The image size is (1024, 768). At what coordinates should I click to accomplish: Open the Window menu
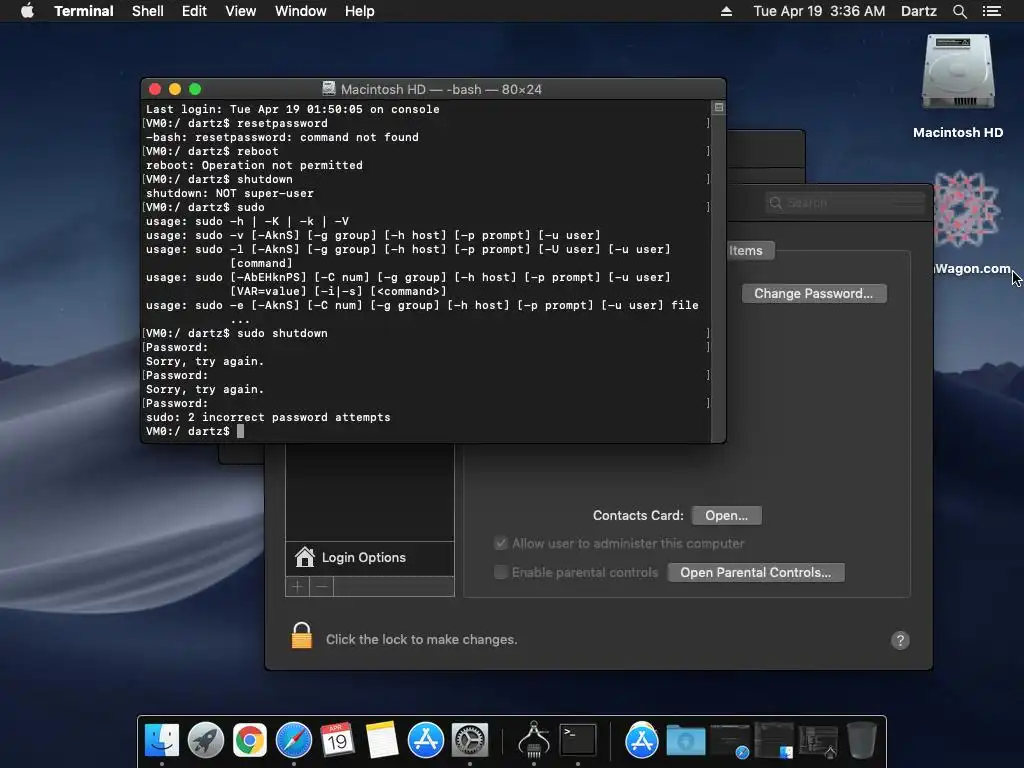[300, 11]
